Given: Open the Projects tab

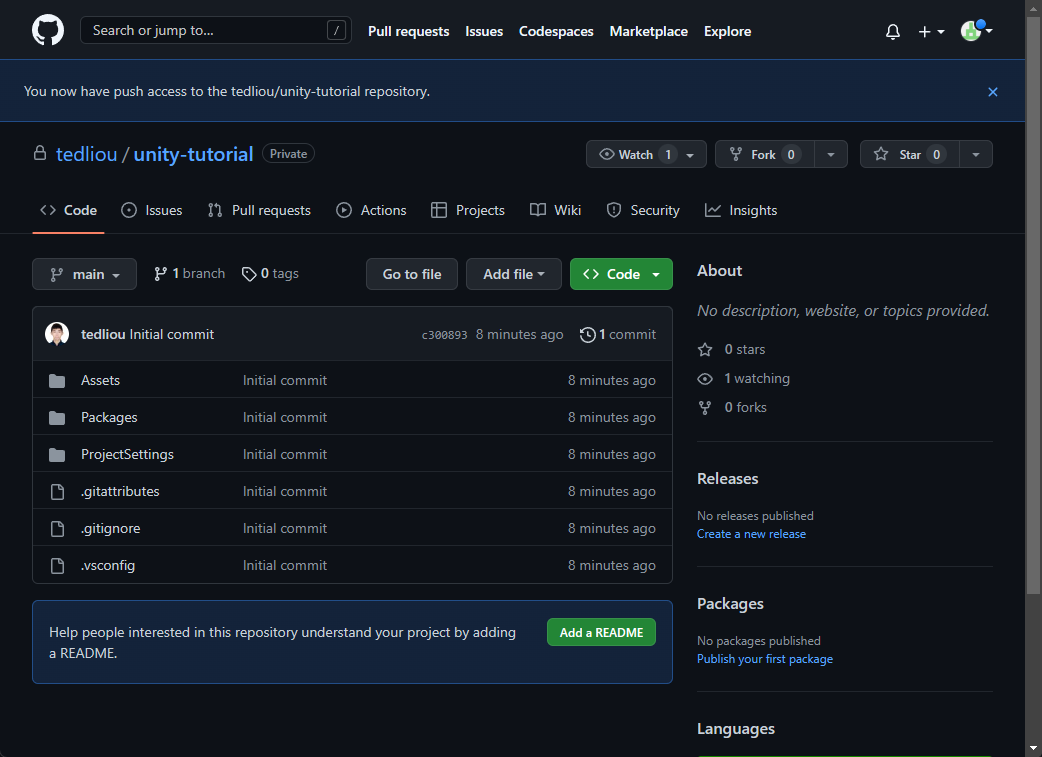Looking at the screenshot, I should tap(468, 210).
